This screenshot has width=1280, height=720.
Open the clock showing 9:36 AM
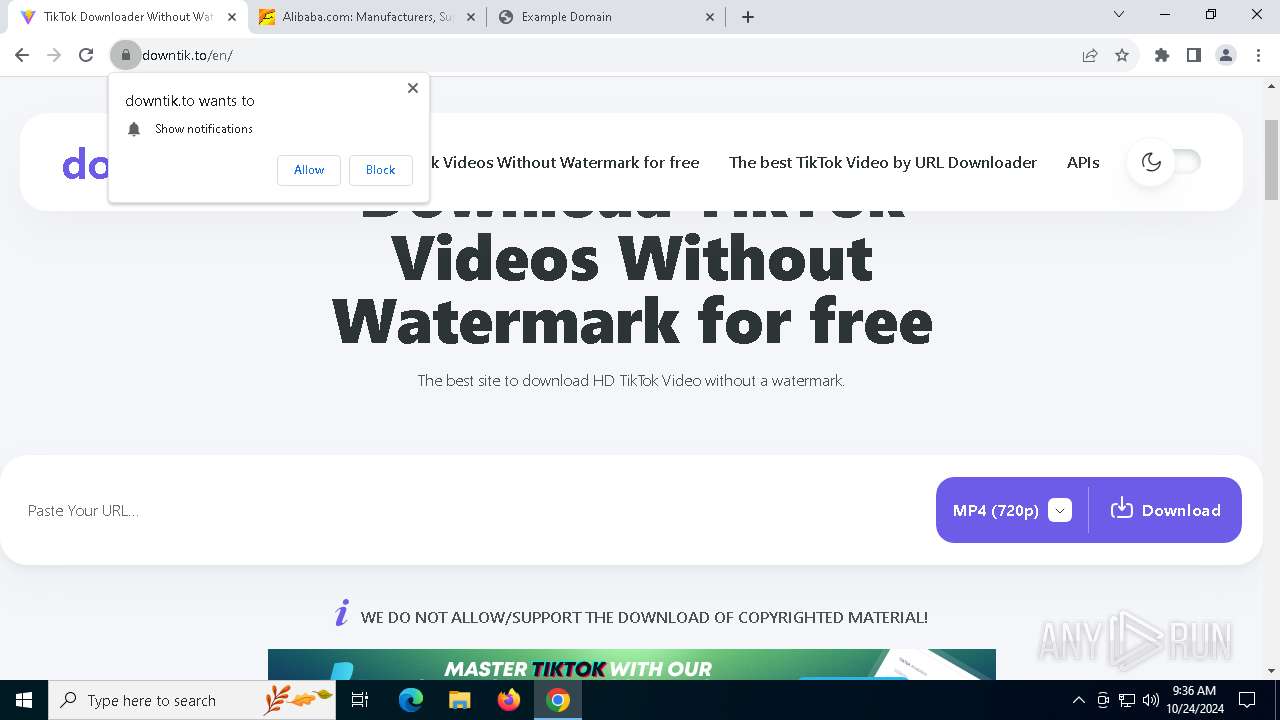pos(1194,700)
